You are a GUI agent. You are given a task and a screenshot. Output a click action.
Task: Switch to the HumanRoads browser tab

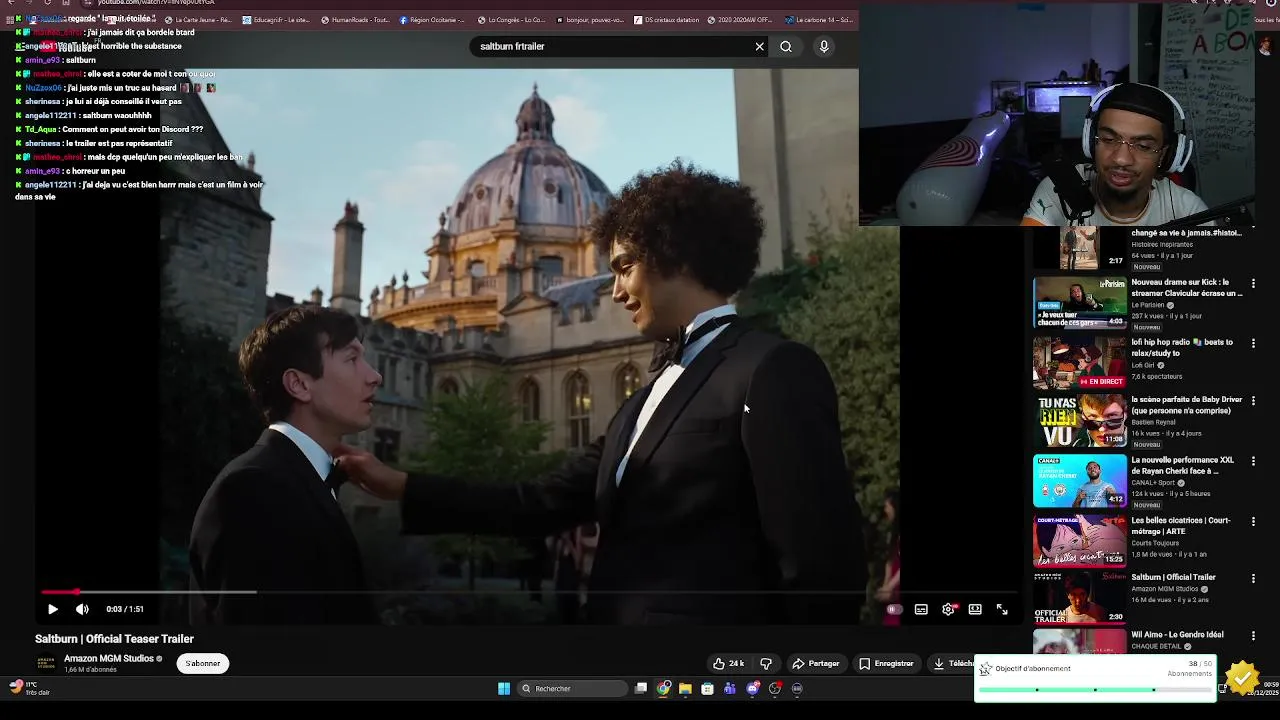coord(353,19)
